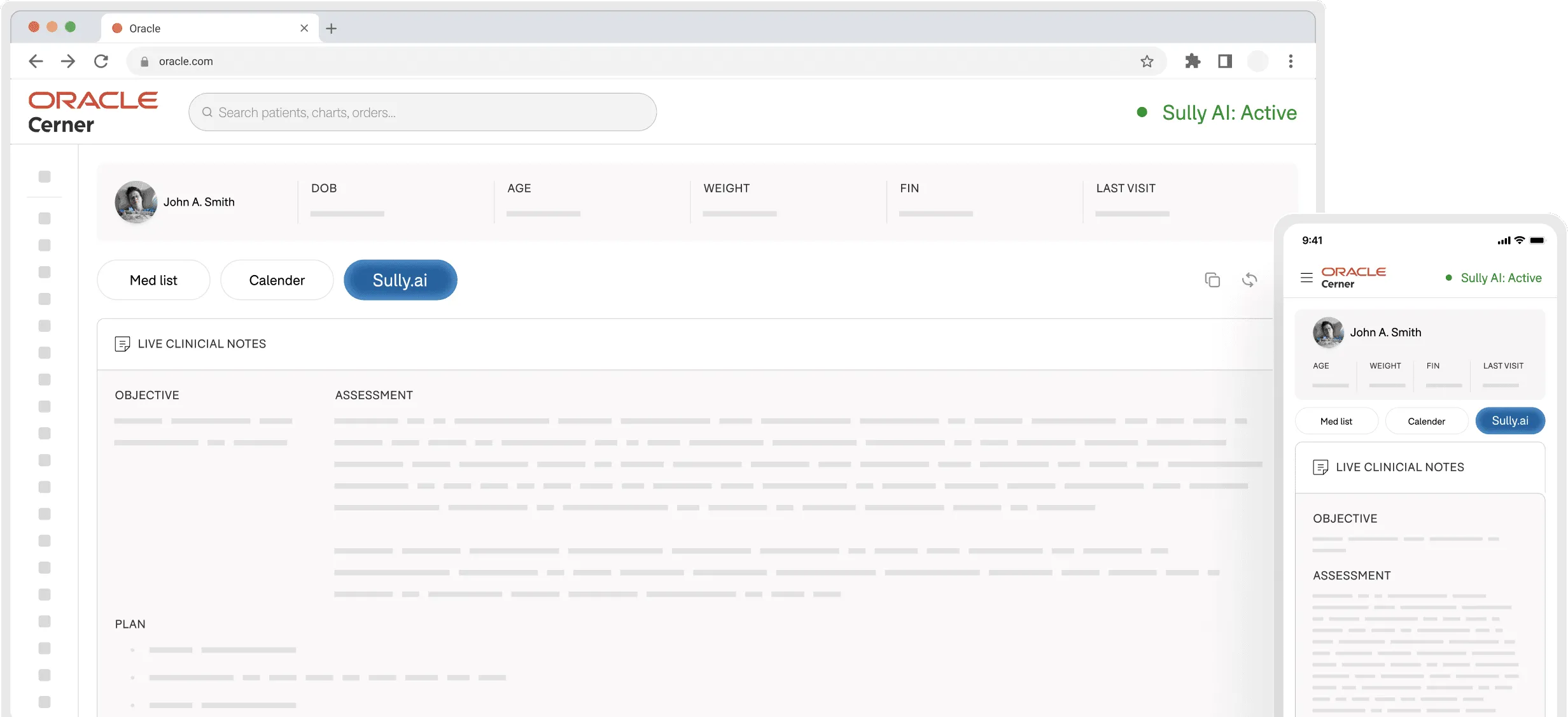Open John A. Smith's avatar in the mobile view
Viewport: 1568px width, 717px height.
[1329, 332]
